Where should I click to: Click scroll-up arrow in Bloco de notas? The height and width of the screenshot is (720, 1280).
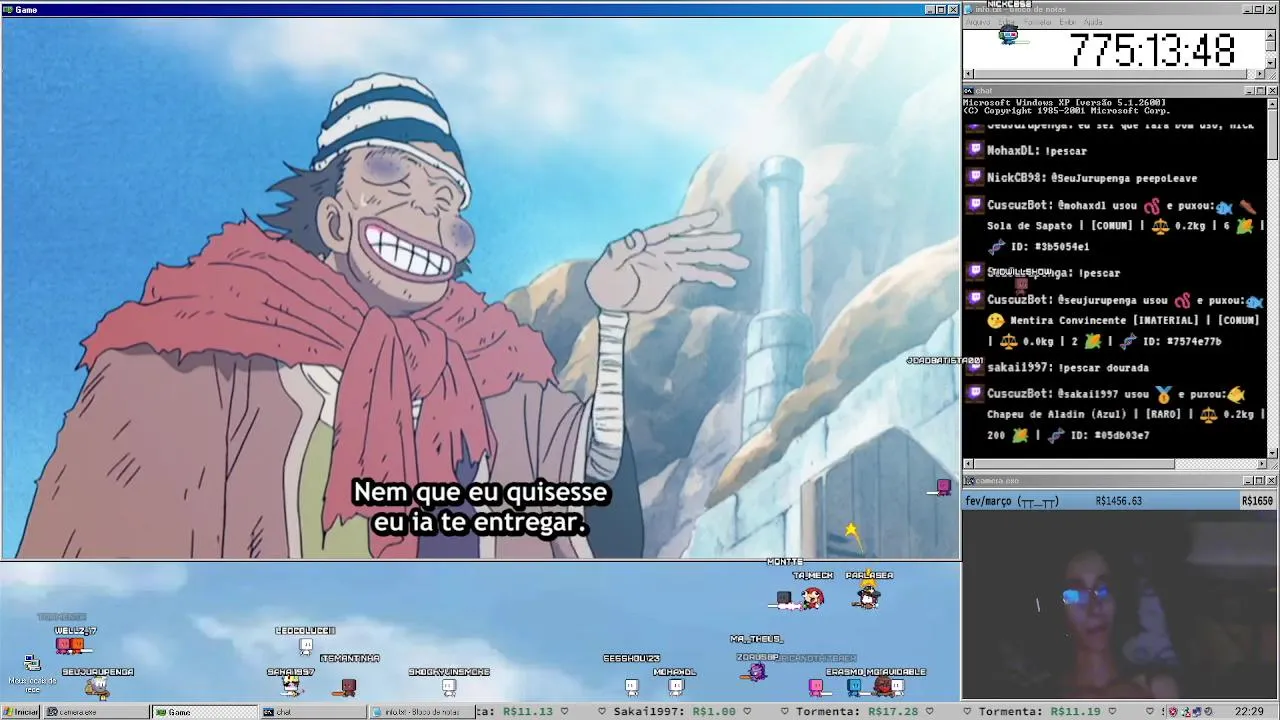tap(1271, 34)
